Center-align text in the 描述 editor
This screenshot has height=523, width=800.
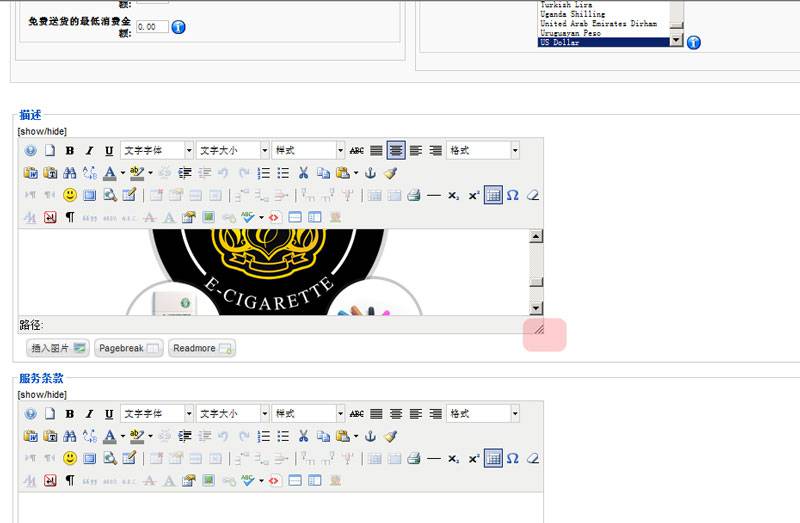pyautogui.click(x=396, y=150)
